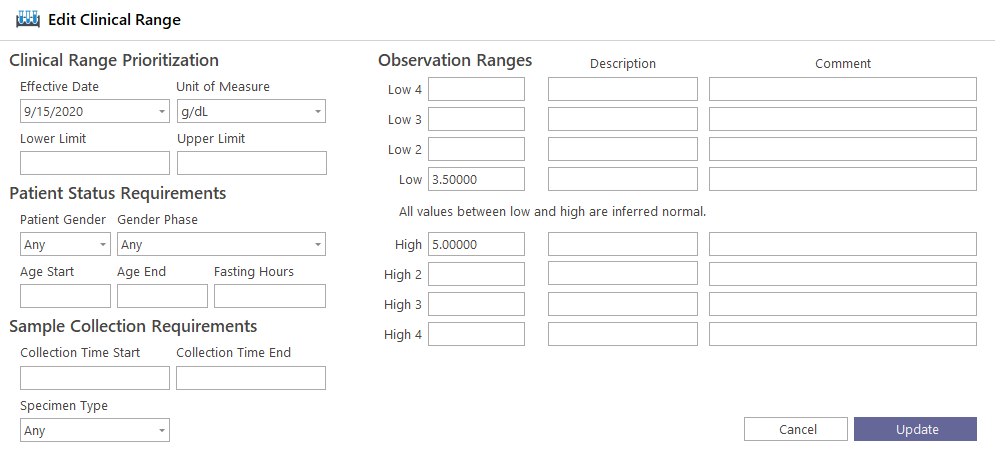This screenshot has width=995, height=452.
Task: Select the Age End input box
Action: coord(162,296)
